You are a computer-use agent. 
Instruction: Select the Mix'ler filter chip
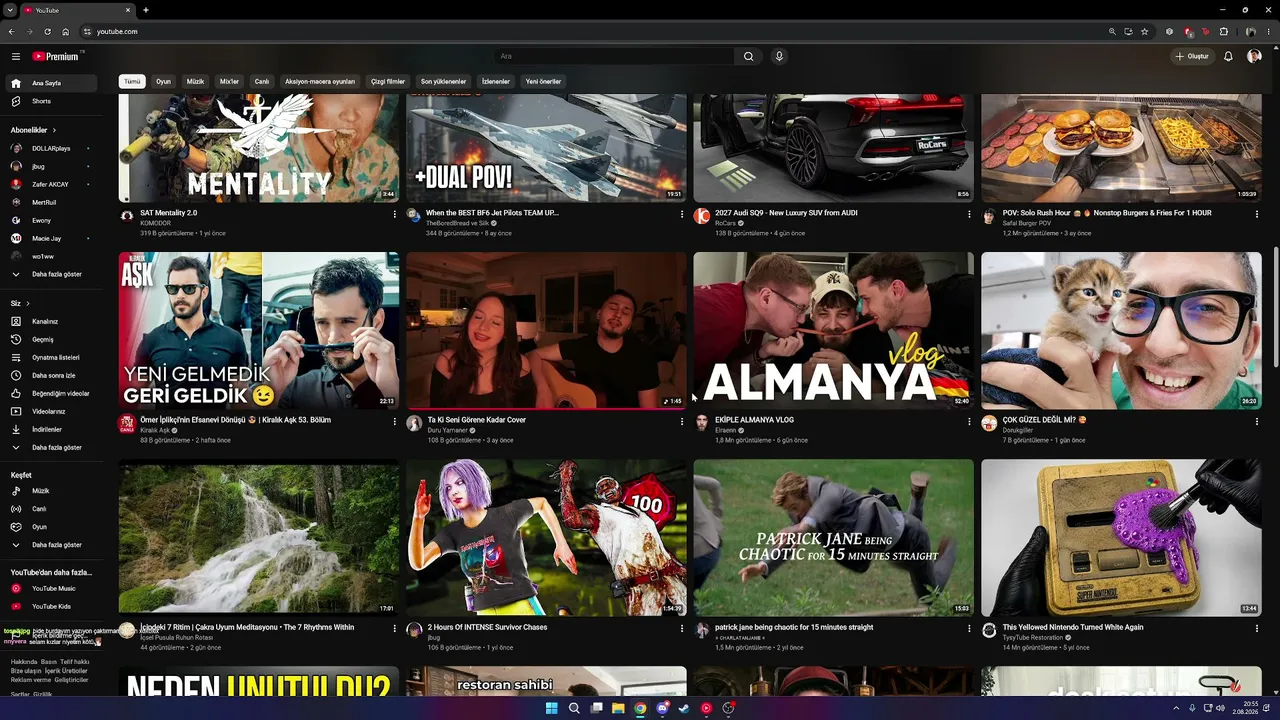229,81
